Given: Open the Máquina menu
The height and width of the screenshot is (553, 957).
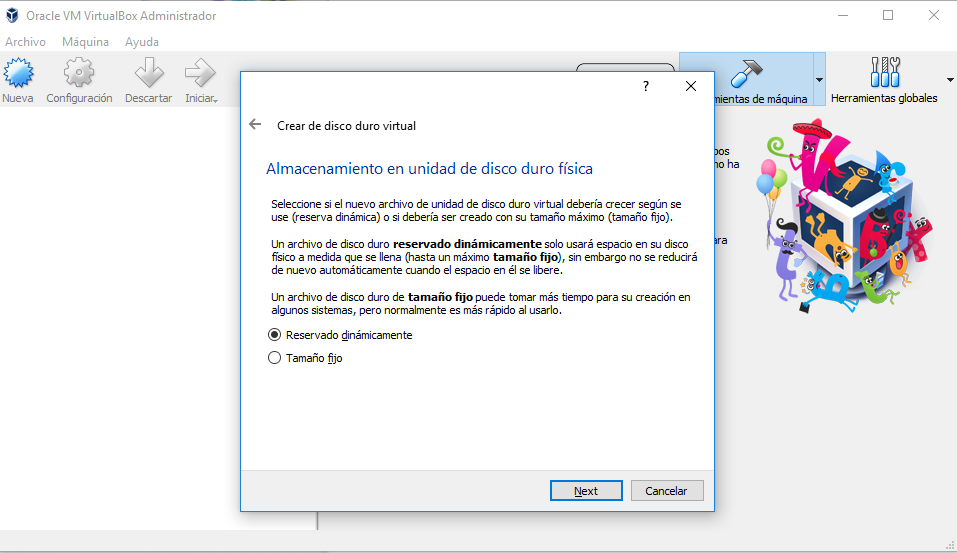Looking at the screenshot, I should tap(85, 42).
